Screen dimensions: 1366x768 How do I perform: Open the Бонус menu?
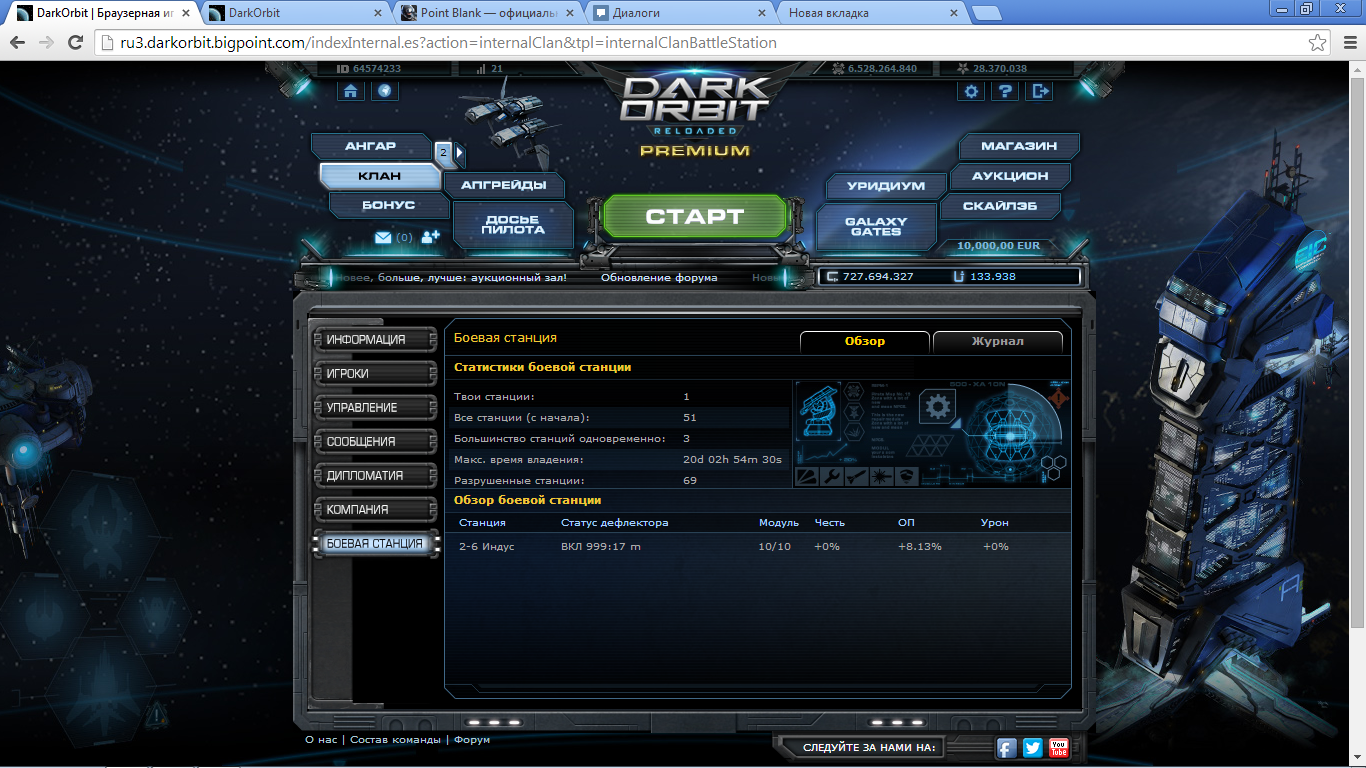pyautogui.click(x=388, y=205)
